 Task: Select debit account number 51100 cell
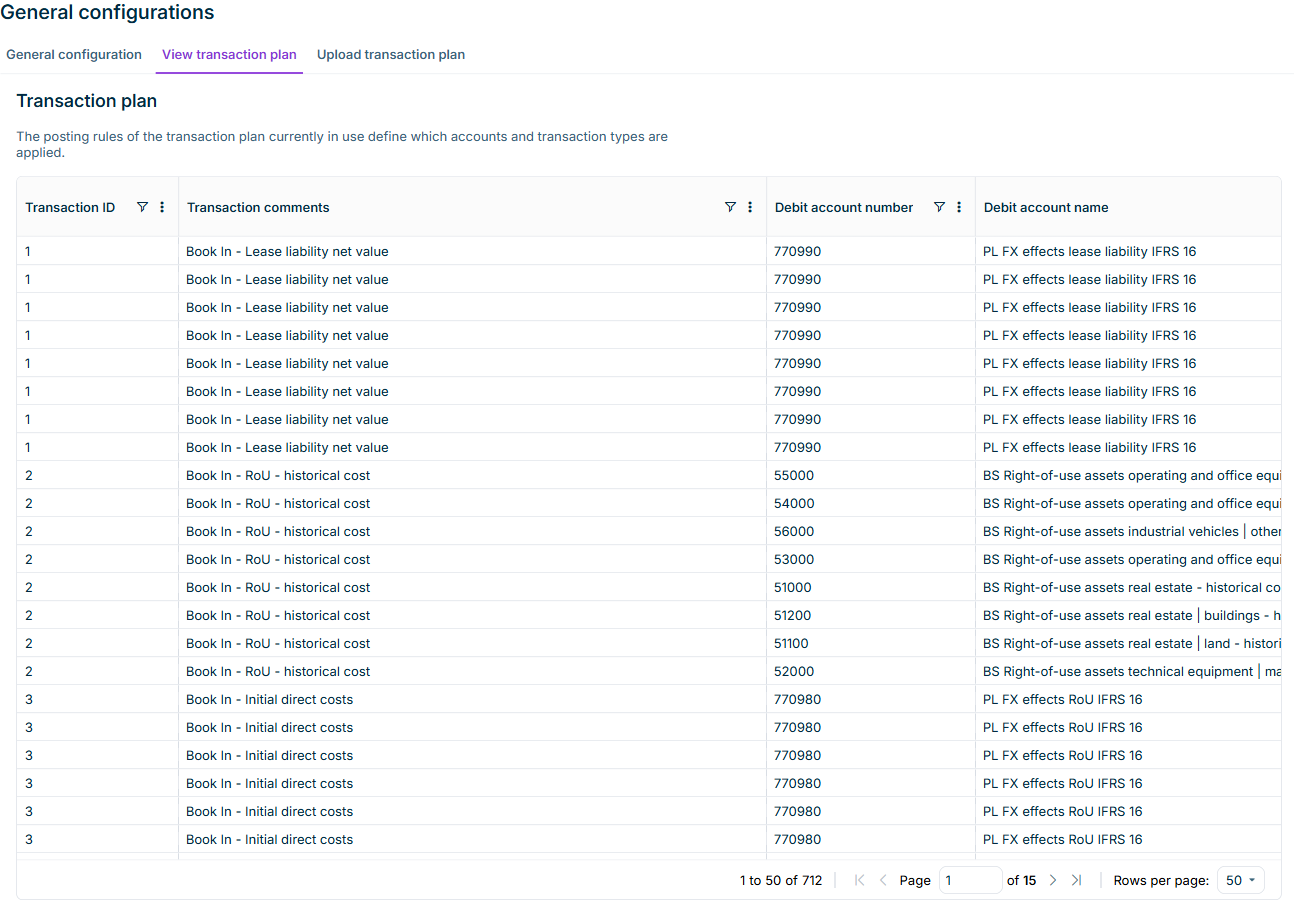871,643
